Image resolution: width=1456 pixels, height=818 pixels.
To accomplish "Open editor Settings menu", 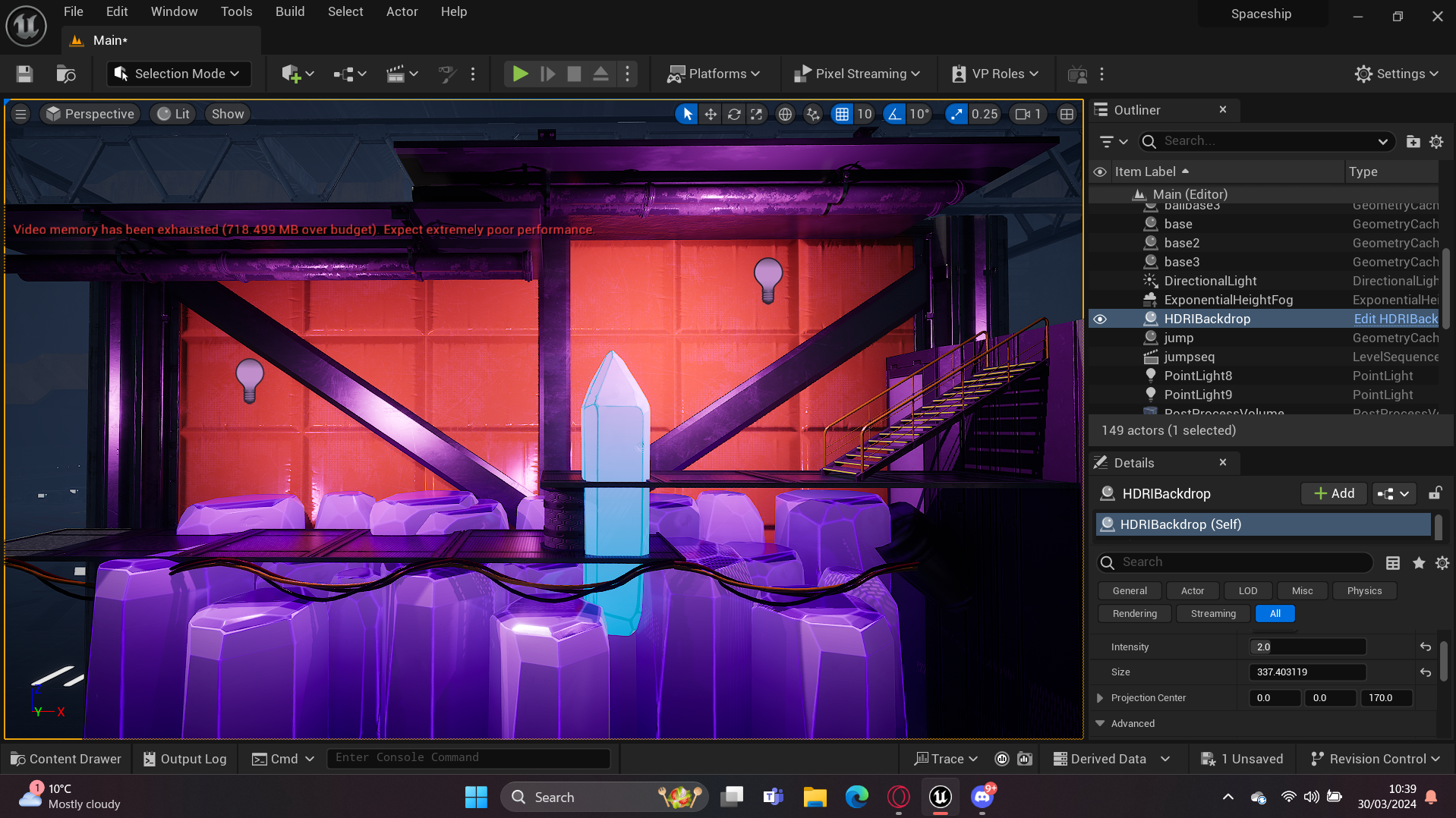I will (x=1396, y=74).
